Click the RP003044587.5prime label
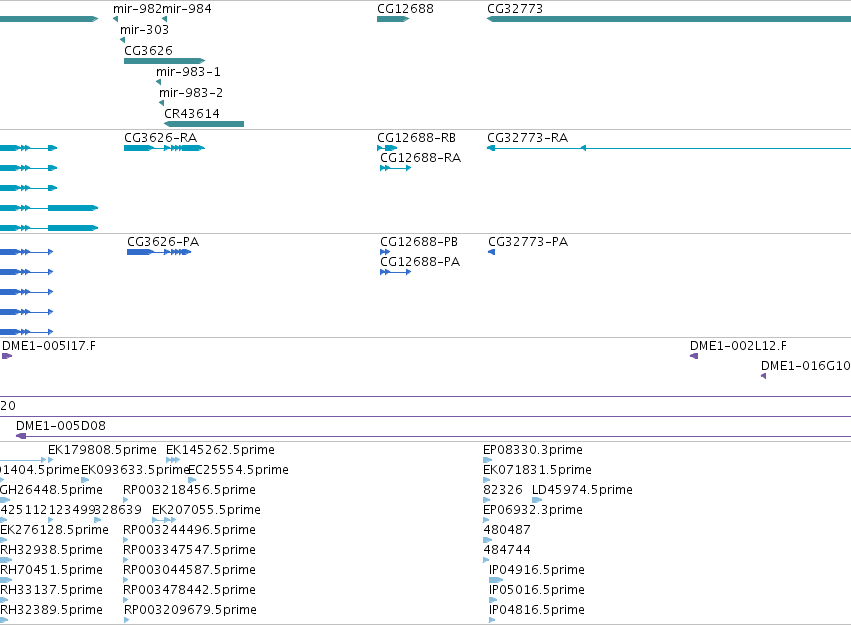Image resolution: width=851 pixels, height=625 pixels. tap(189, 570)
